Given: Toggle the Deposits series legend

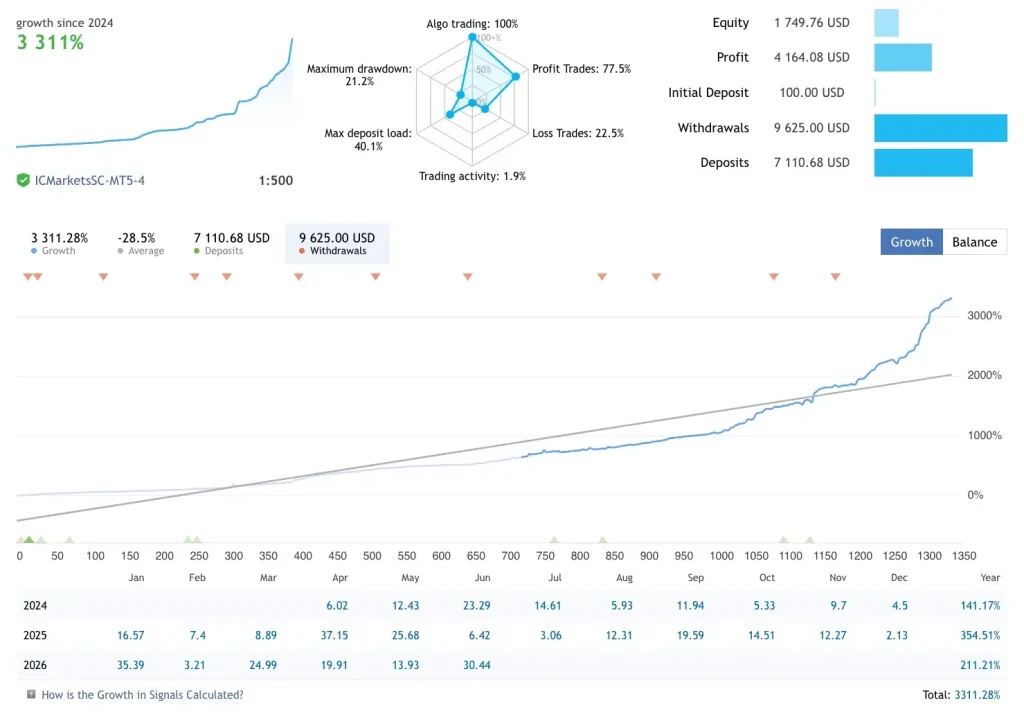Looking at the screenshot, I should [x=231, y=243].
